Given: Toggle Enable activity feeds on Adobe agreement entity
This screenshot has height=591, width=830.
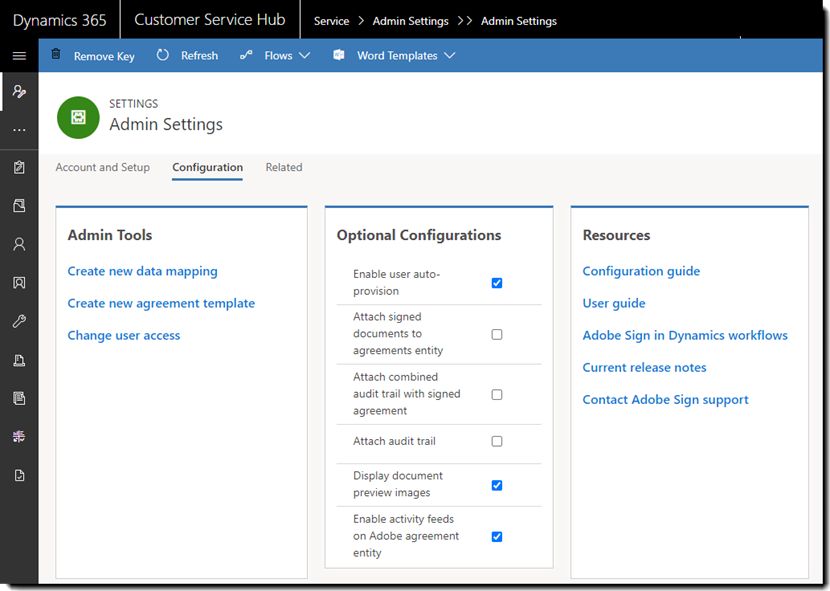Looking at the screenshot, I should click(497, 536).
